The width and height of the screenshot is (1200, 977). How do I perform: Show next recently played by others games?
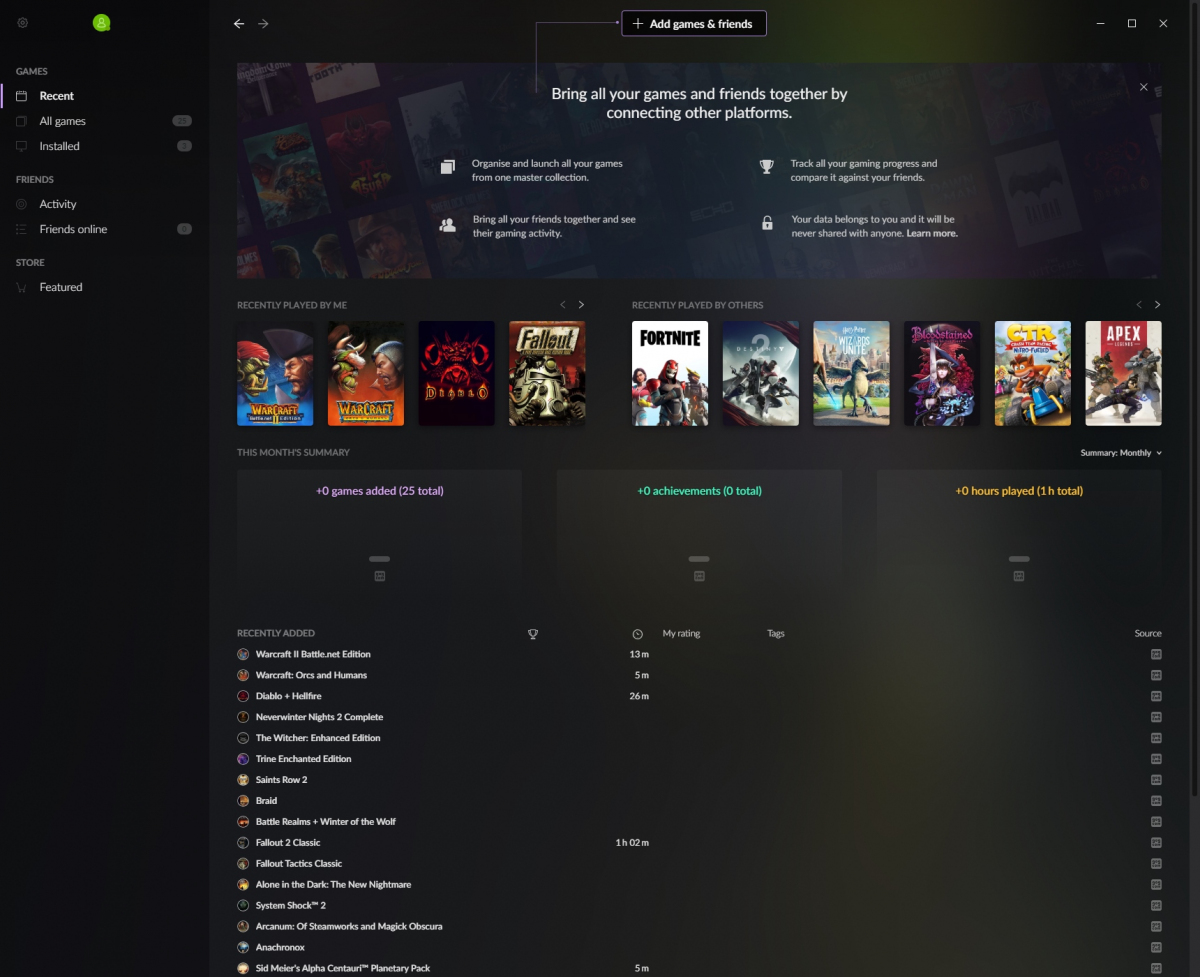click(1157, 305)
